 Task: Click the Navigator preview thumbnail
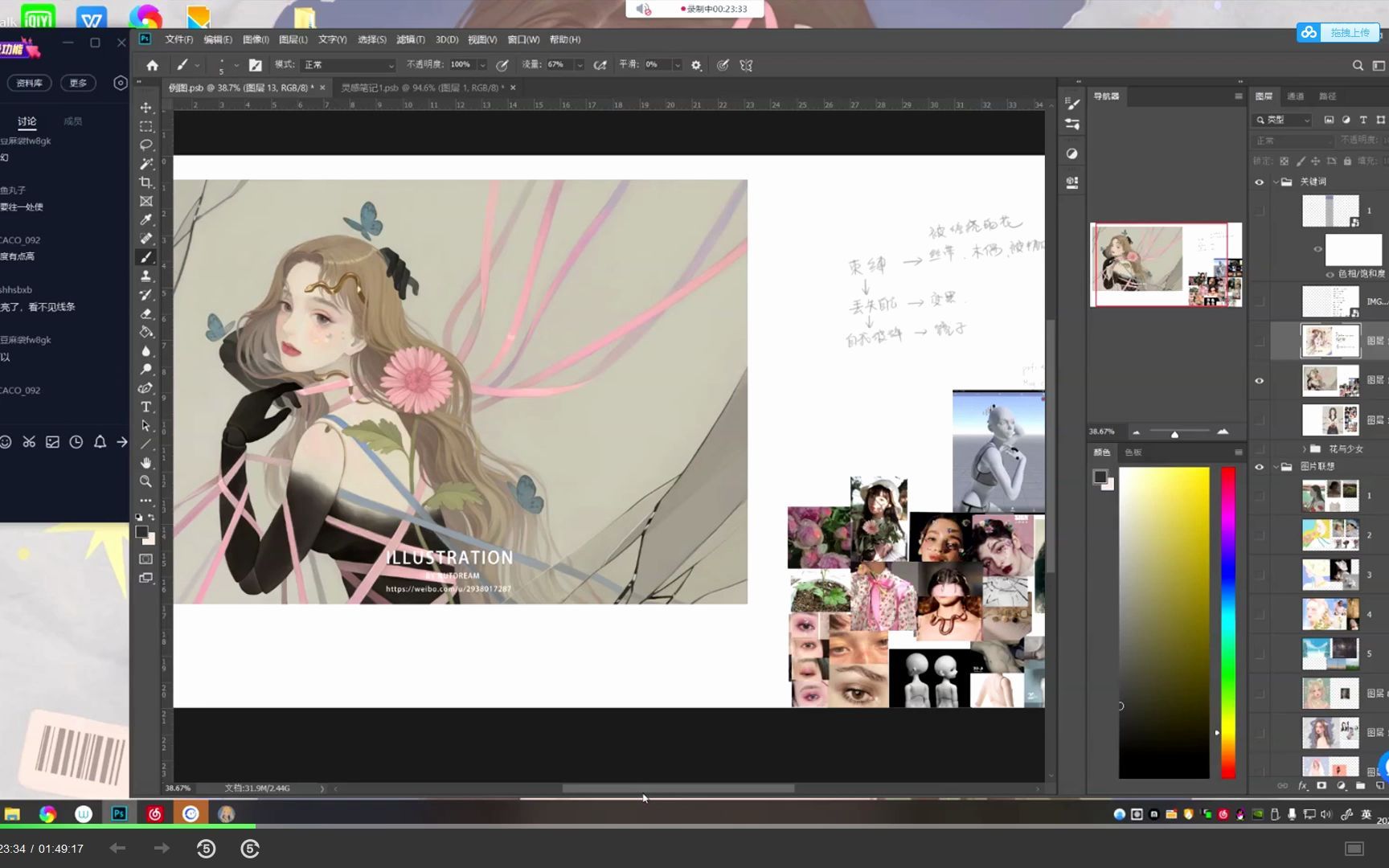click(1166, 265)
